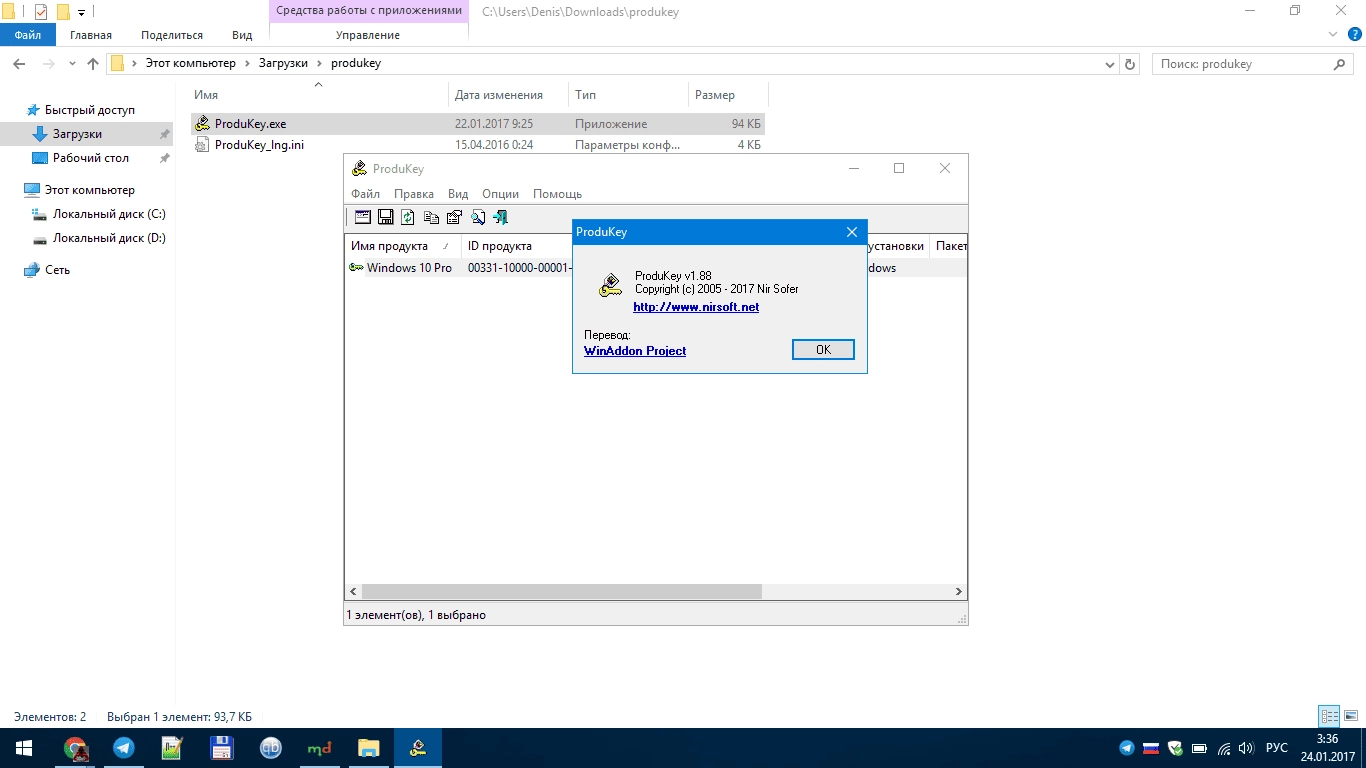Open Файл tab in Explorer
The height and width of the screenshot is (768, 1366).
coord(28,35)
